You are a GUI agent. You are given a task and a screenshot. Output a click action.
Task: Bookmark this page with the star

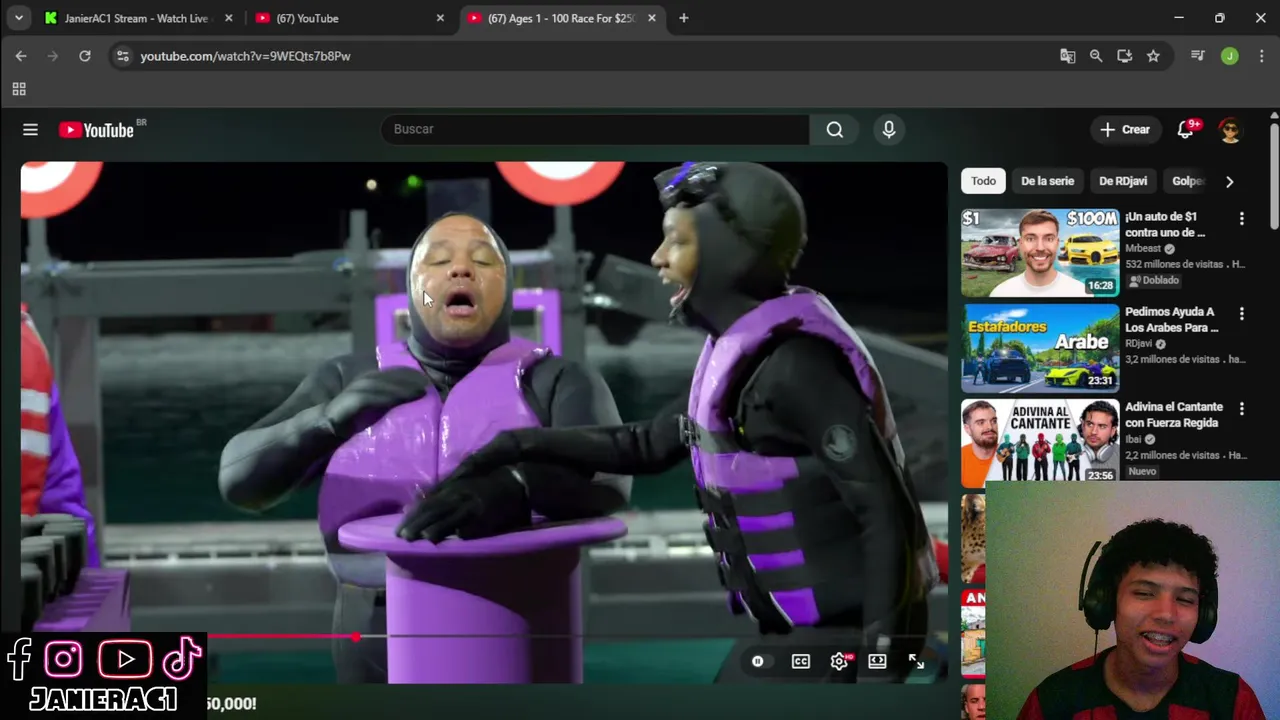point(1153,56)
